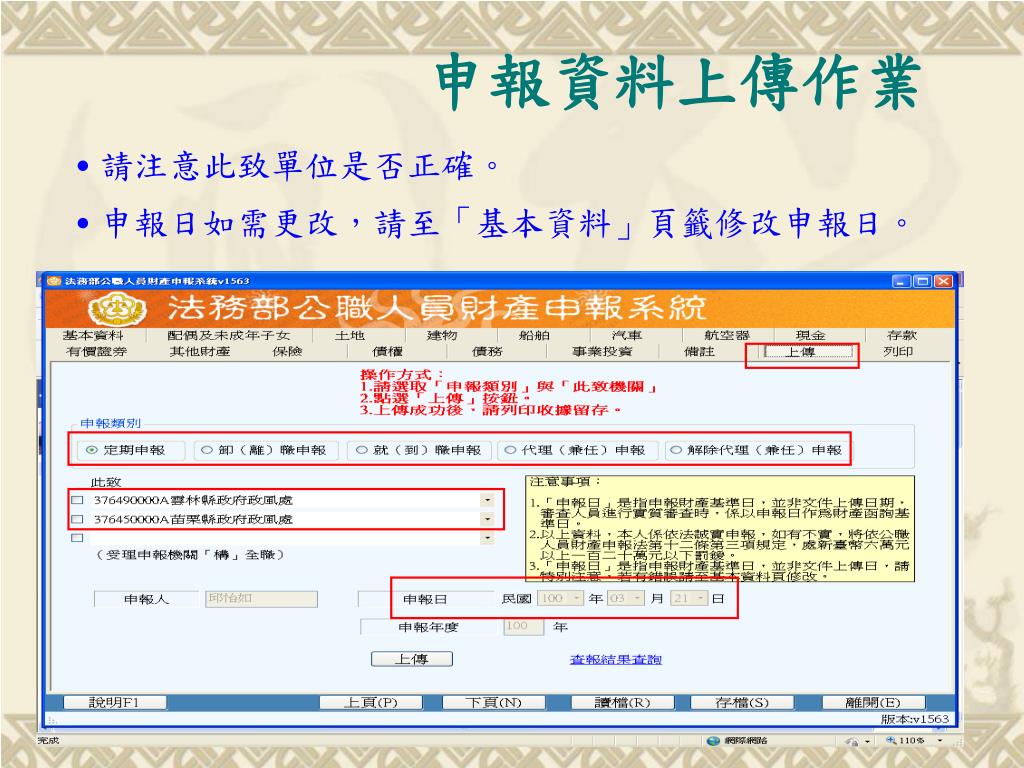Expand the third empty 此致 dropdown
The height and width of the screenshot is (768, 1024).
pos(487,538)
